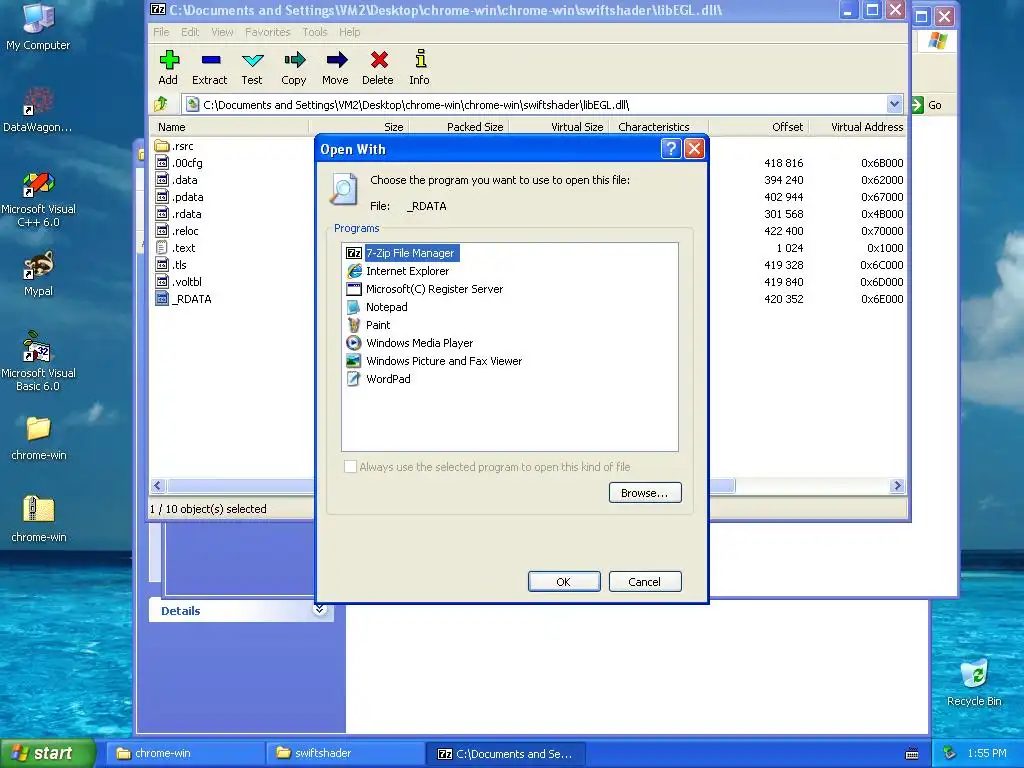Viewport: 1024px width, 768px height.
Task: Select Windows Picture and Fax Viewer
Action: point(435,360)
